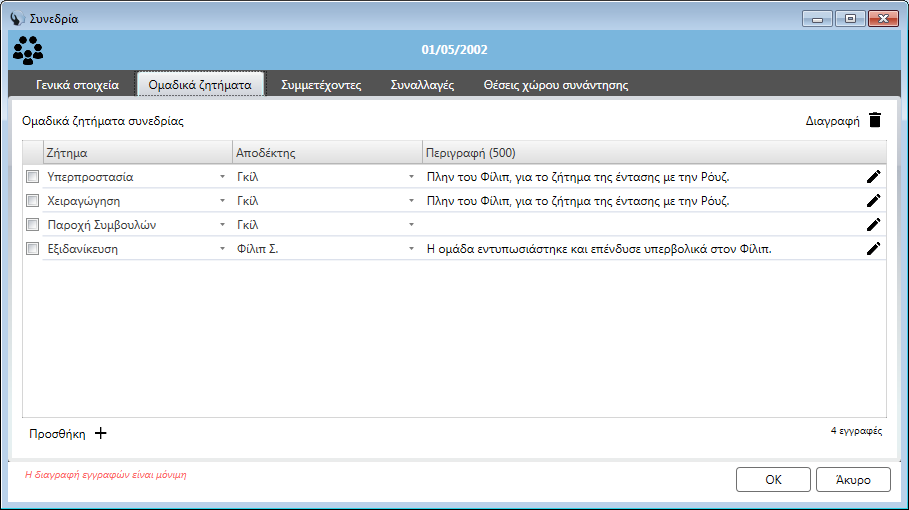This screenshot has height=510, width=909.
Task: Expand the Αποδέκτης dropdown in Χειραγώγηση row
Action: click(412, 201)
